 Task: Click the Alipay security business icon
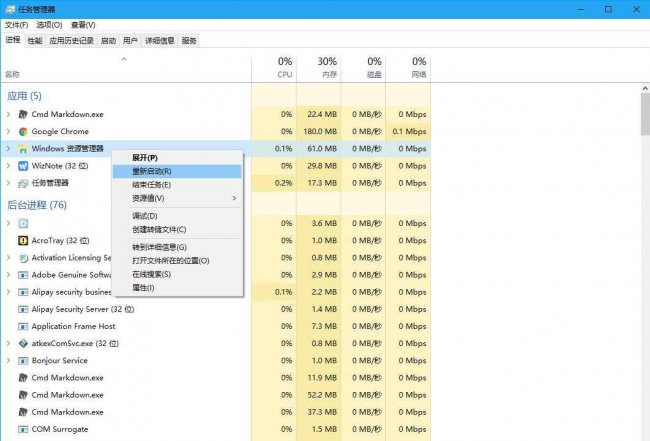(23, 292)
